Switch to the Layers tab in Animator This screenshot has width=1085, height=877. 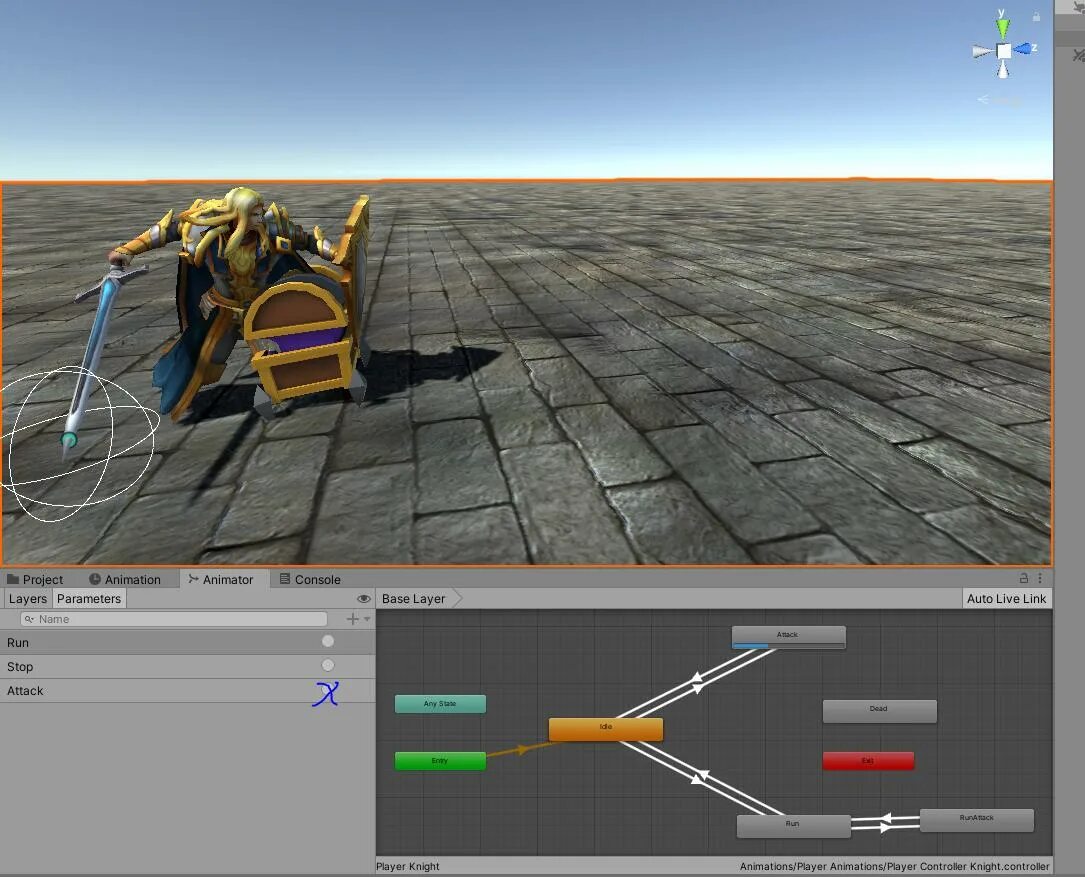coord(28,599)
